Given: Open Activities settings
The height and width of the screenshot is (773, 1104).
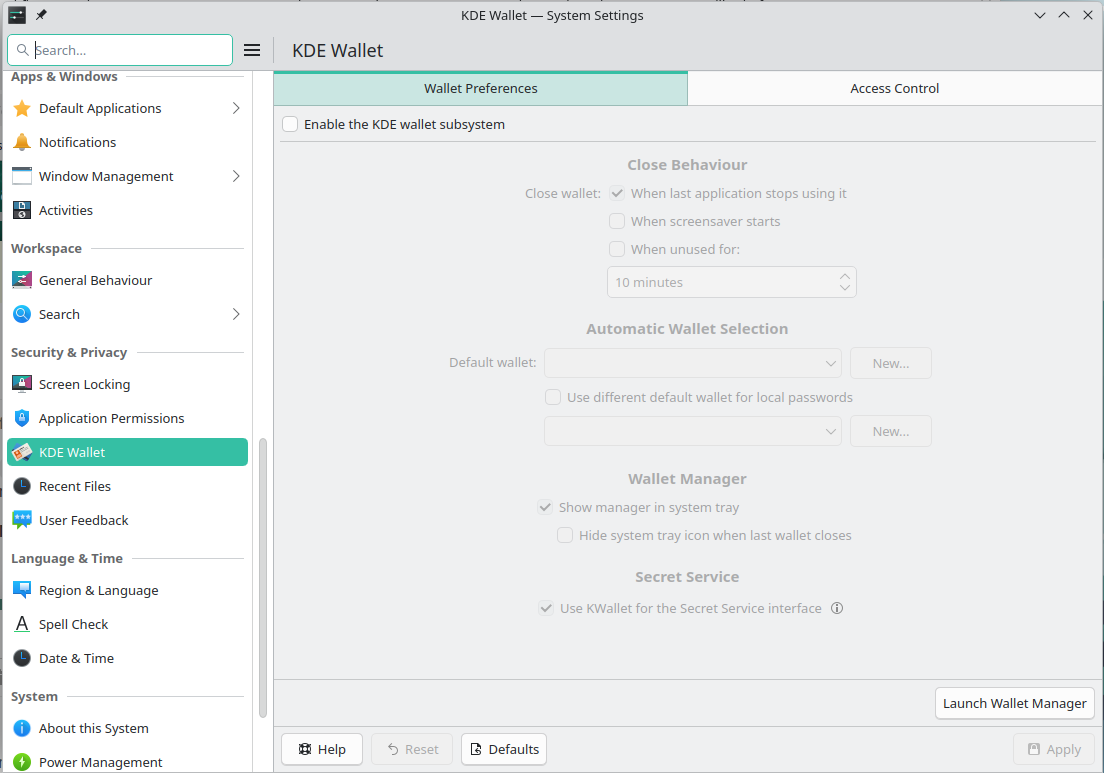Looking at the screenshot, I should pyautogui.click(x=127, y=210).
